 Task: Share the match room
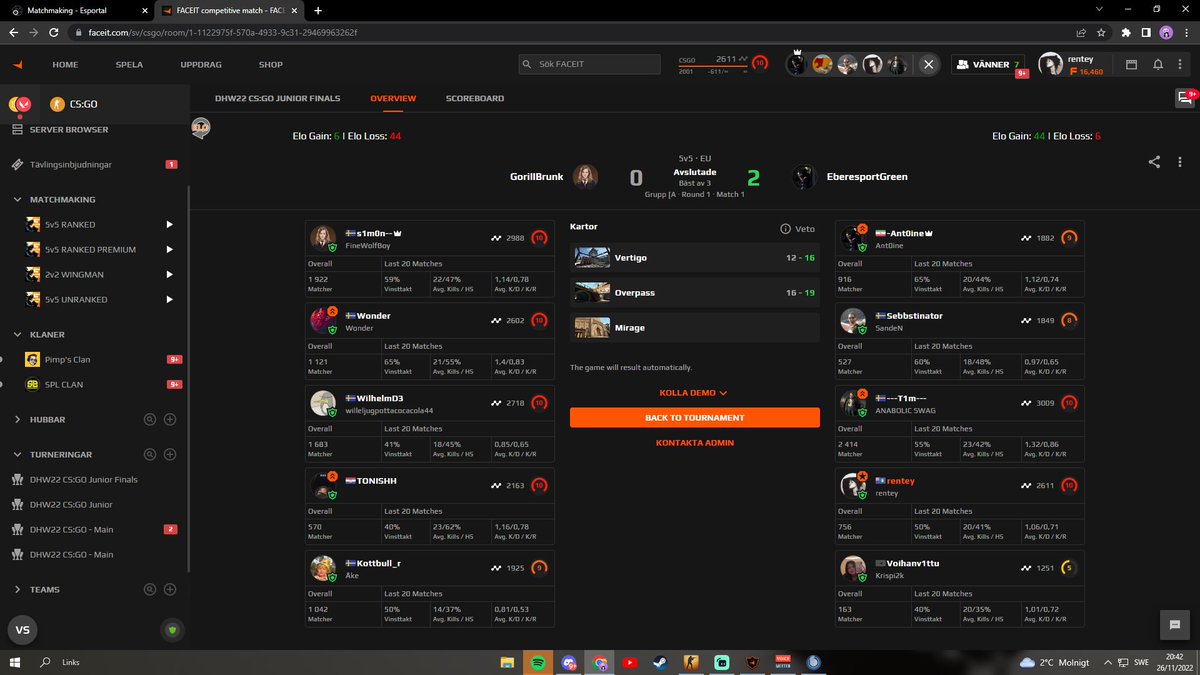point(1155,162)
